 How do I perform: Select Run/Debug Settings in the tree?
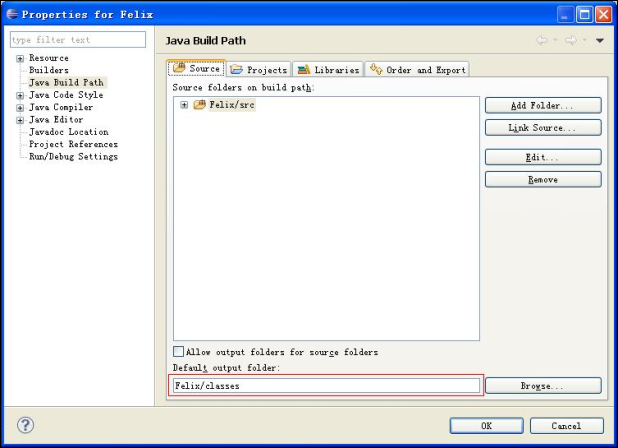pos(73,157)
